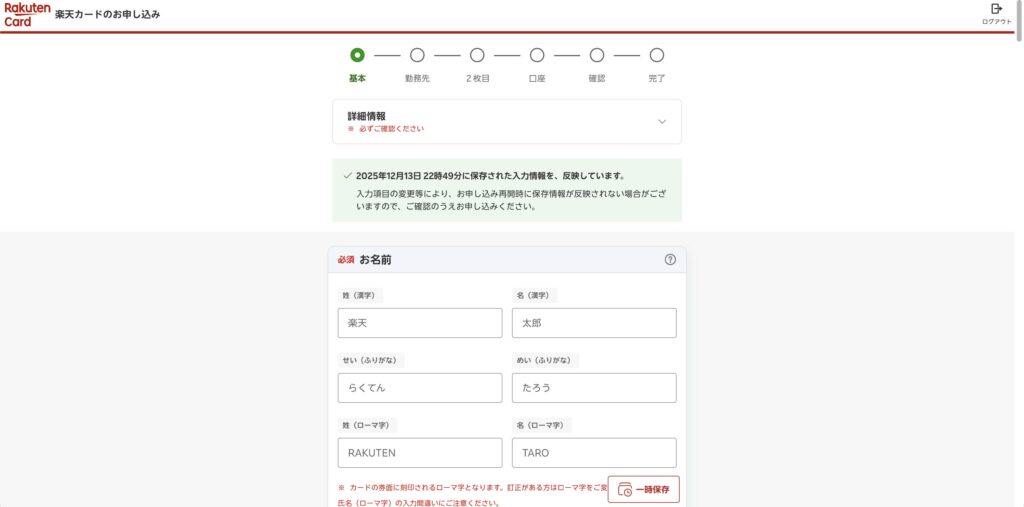Click the page vertical scrollbar
This screenshot has height=507, width=1024.
(x=1018, y=250)
